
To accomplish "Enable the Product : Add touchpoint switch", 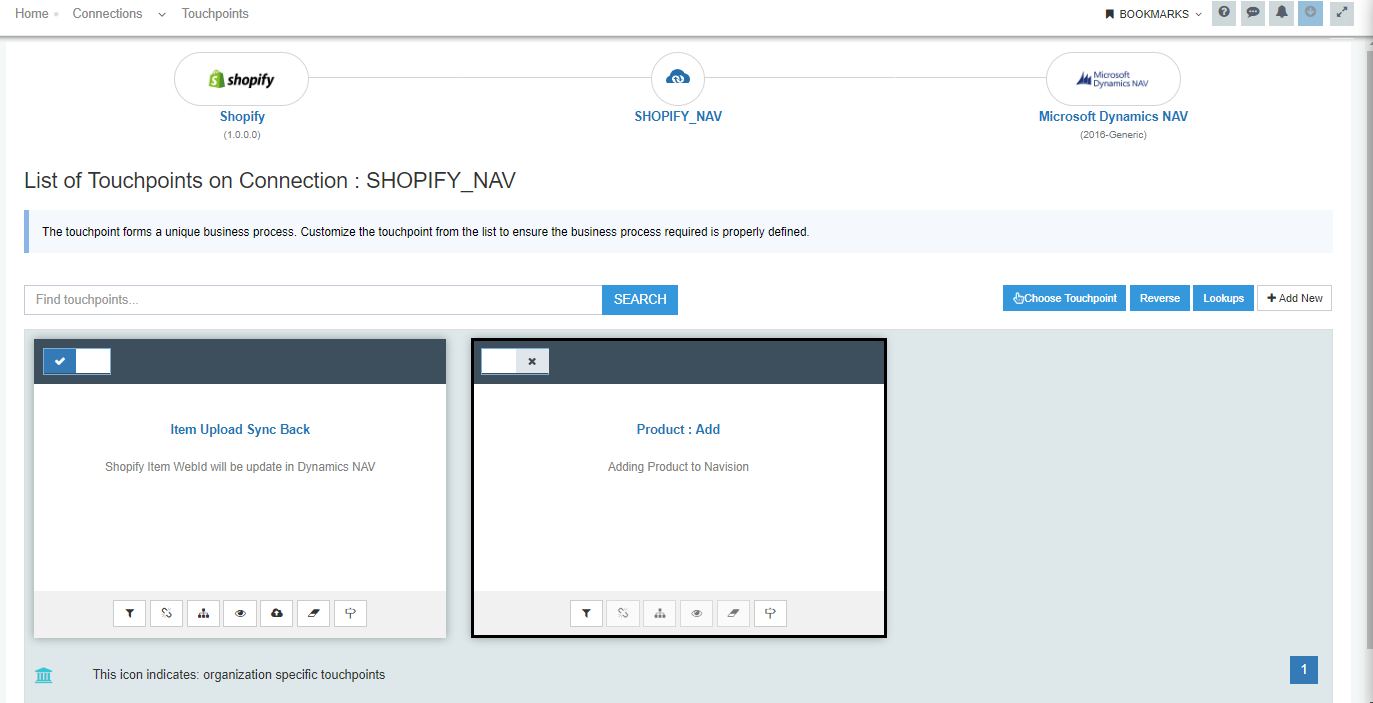I will [498, 361].
